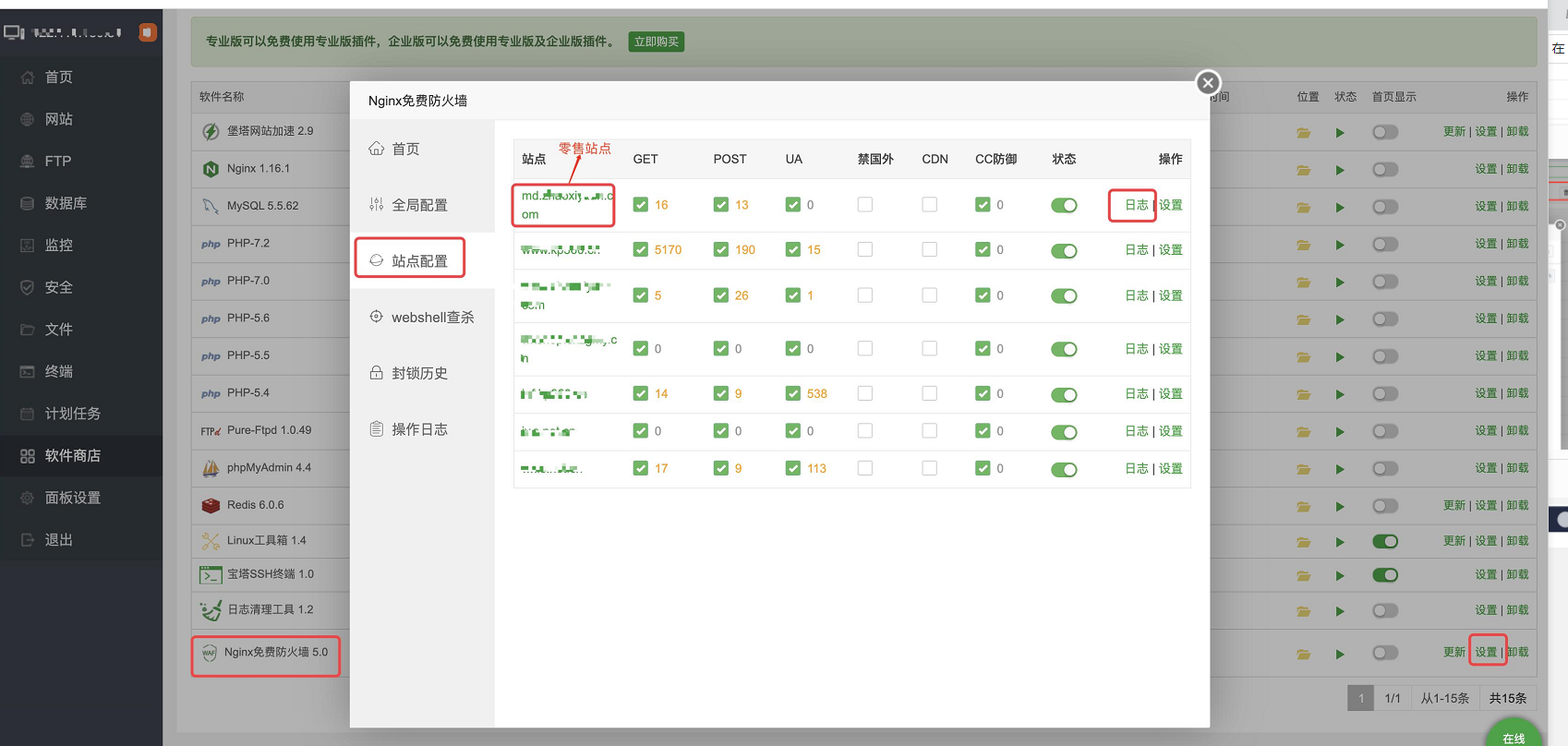Click the Nginx 1.16.1 logo icon
The height and width of the screenshot is (746, 1568).
(211, 169)
